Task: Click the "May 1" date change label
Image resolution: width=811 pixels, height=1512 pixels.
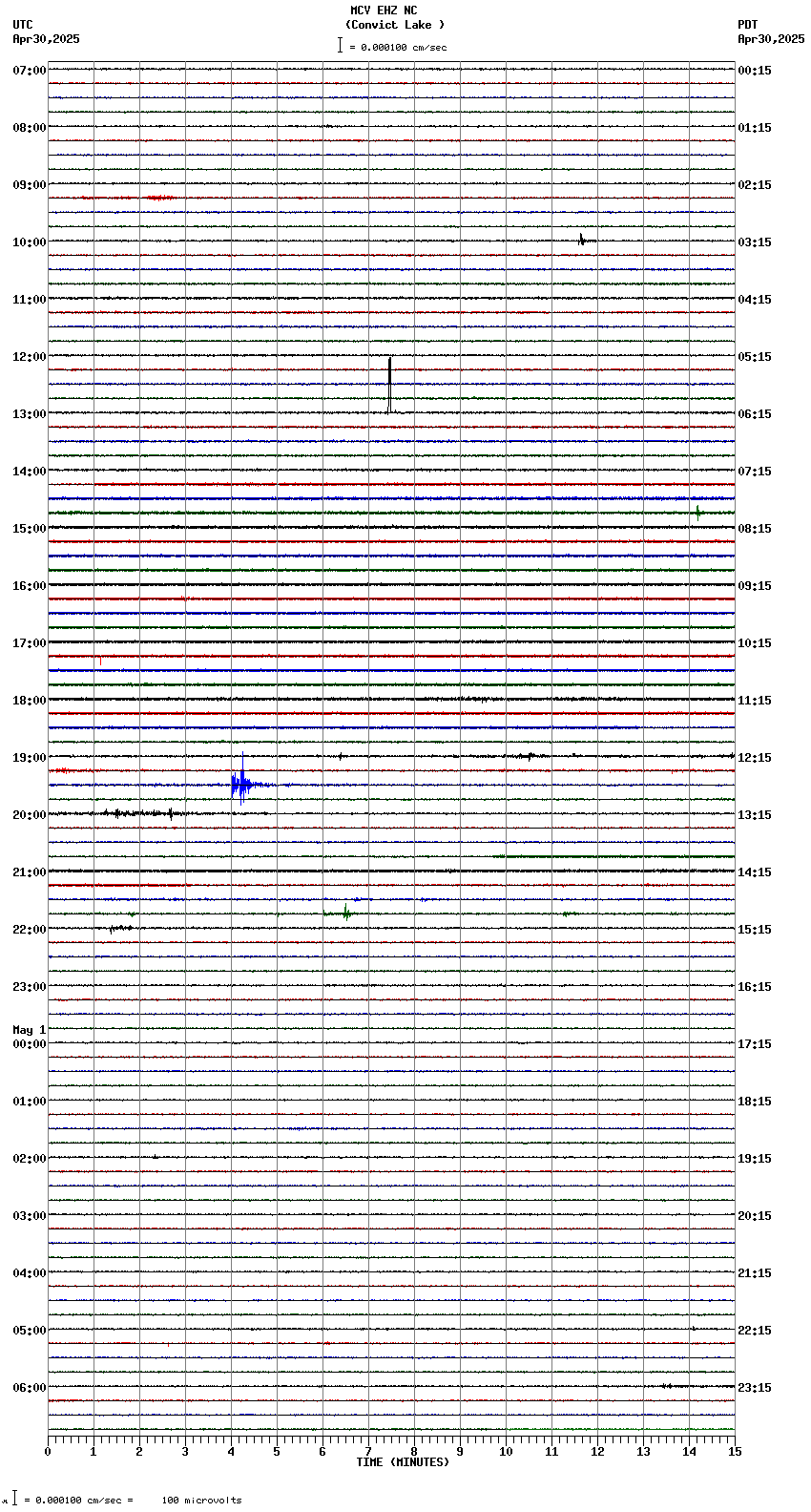Action: [30, 1030]
